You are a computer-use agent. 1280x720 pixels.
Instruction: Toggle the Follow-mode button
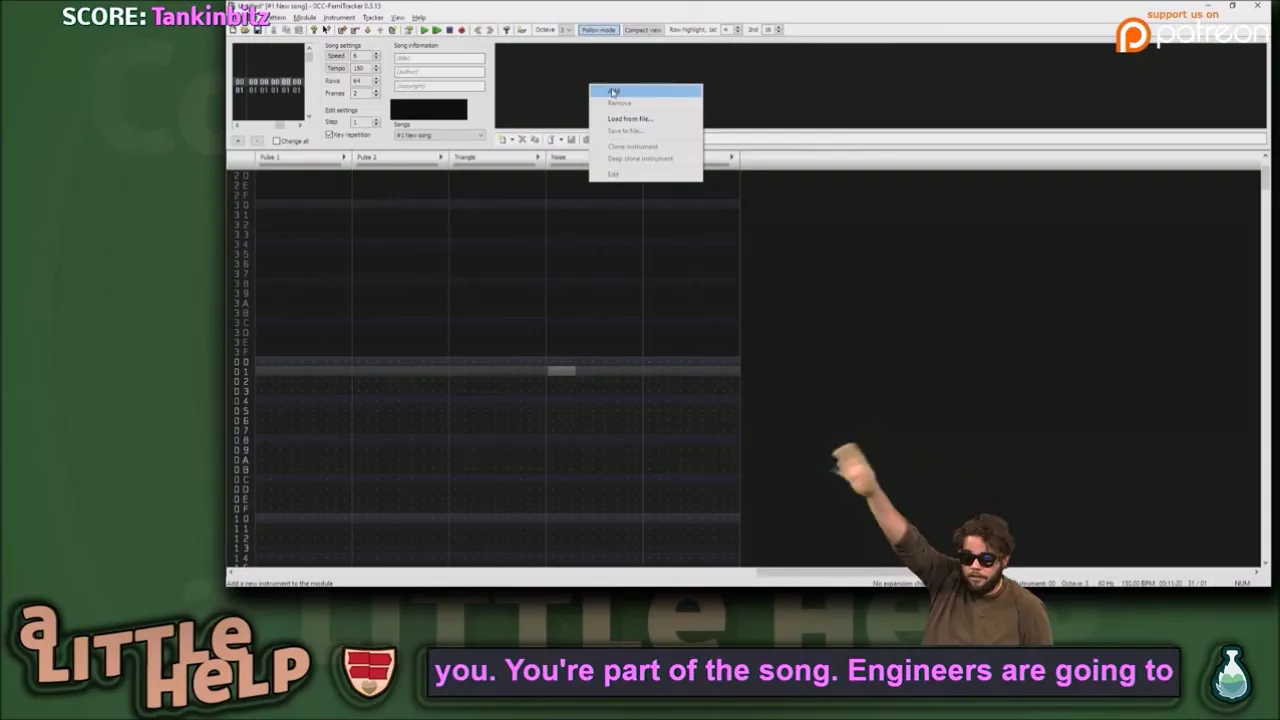pos(599,30)
